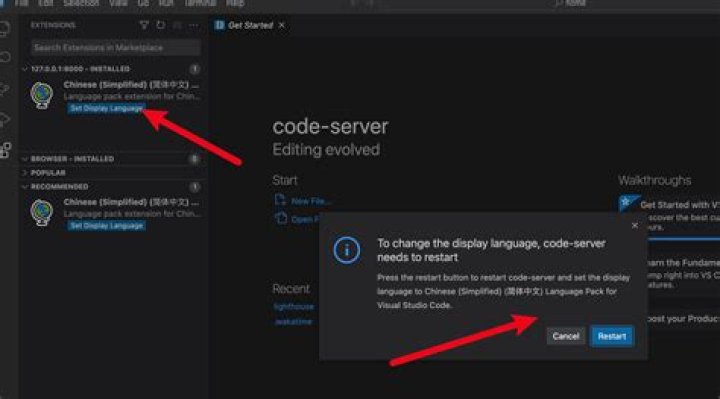
Task: Click Set Display Language on installed Chinese pack
Action: click(107, 108)
